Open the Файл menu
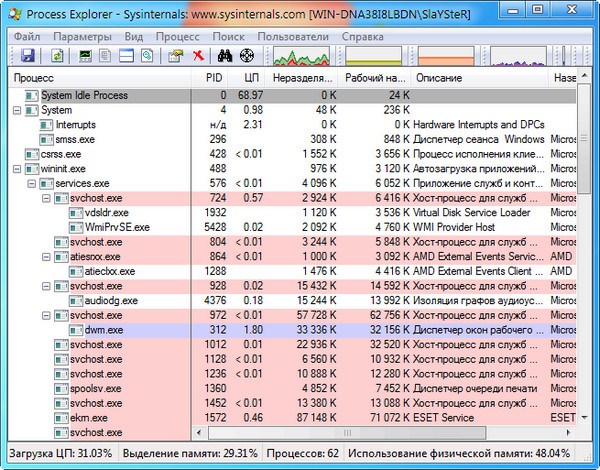Screen dimensions: 600x470 click(25, 36)
